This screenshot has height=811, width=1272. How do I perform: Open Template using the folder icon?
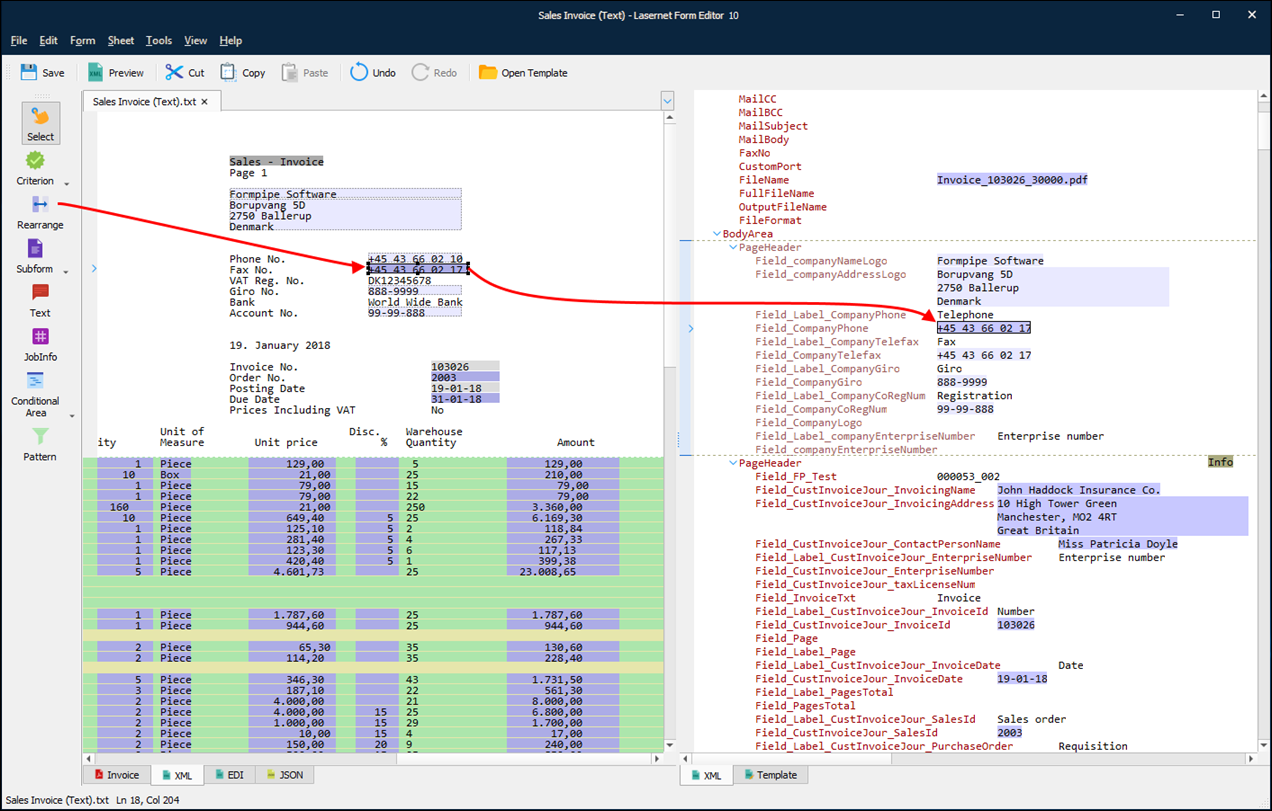[488, 72]
